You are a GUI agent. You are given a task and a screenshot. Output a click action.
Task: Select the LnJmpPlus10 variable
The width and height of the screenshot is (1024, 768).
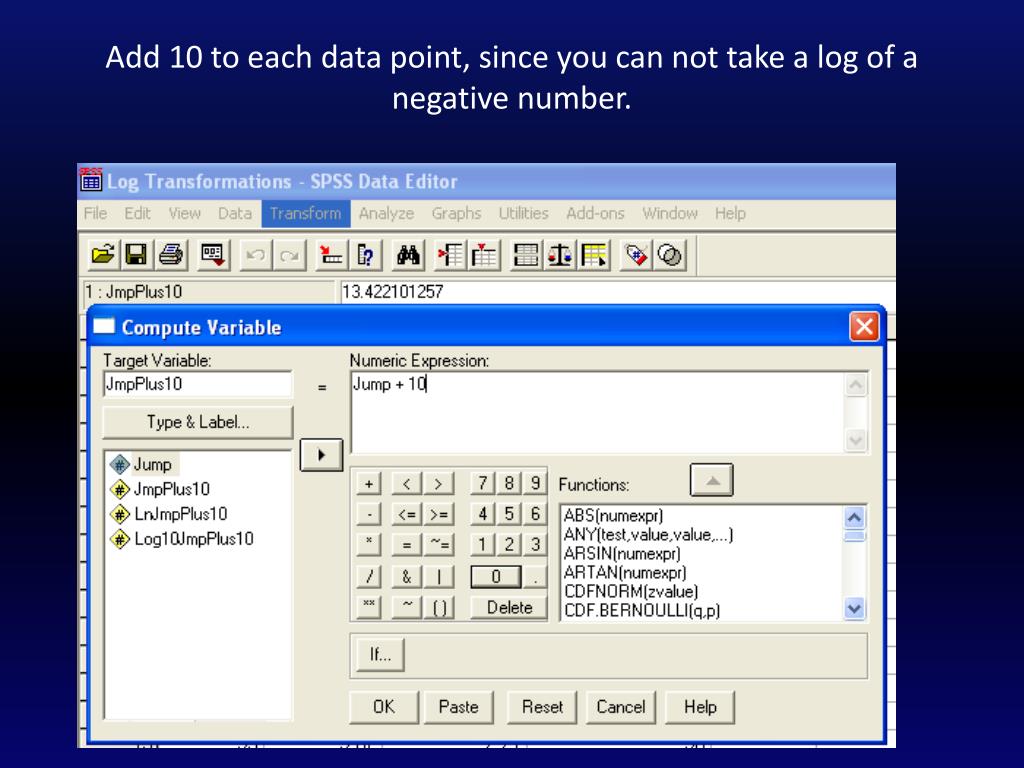point(168,514)
